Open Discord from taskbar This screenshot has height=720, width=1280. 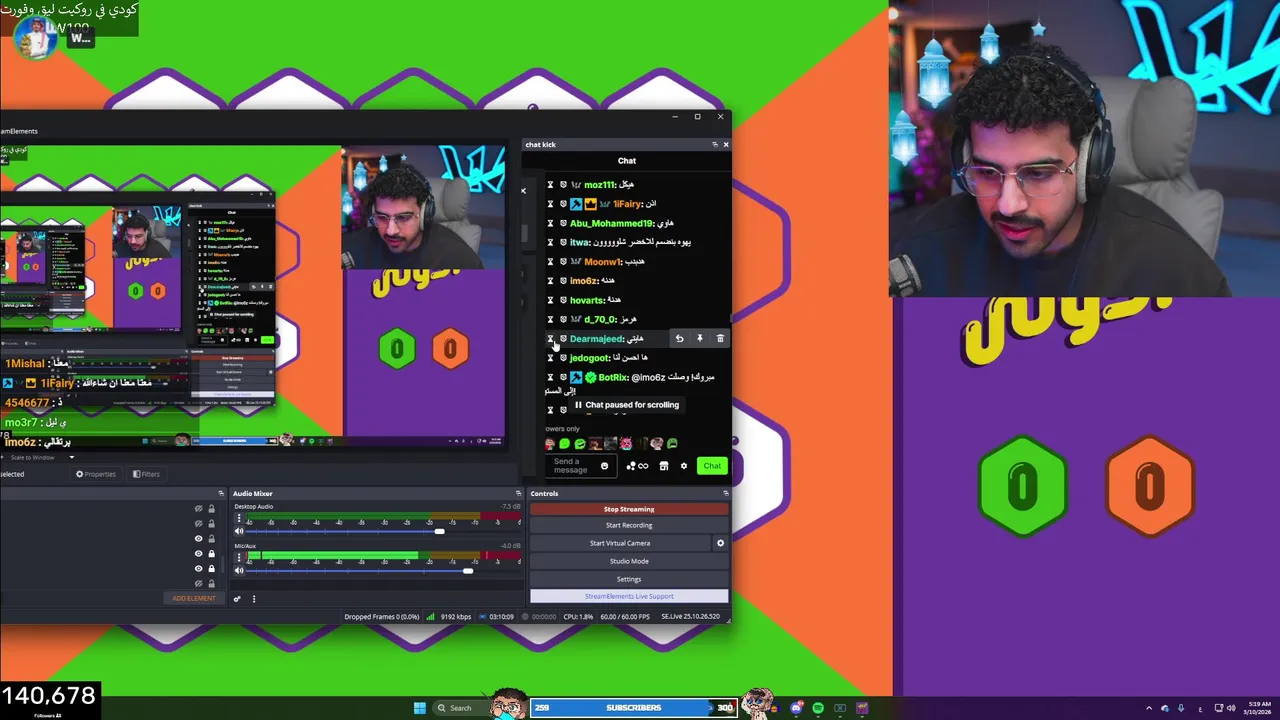click(796, 708)
